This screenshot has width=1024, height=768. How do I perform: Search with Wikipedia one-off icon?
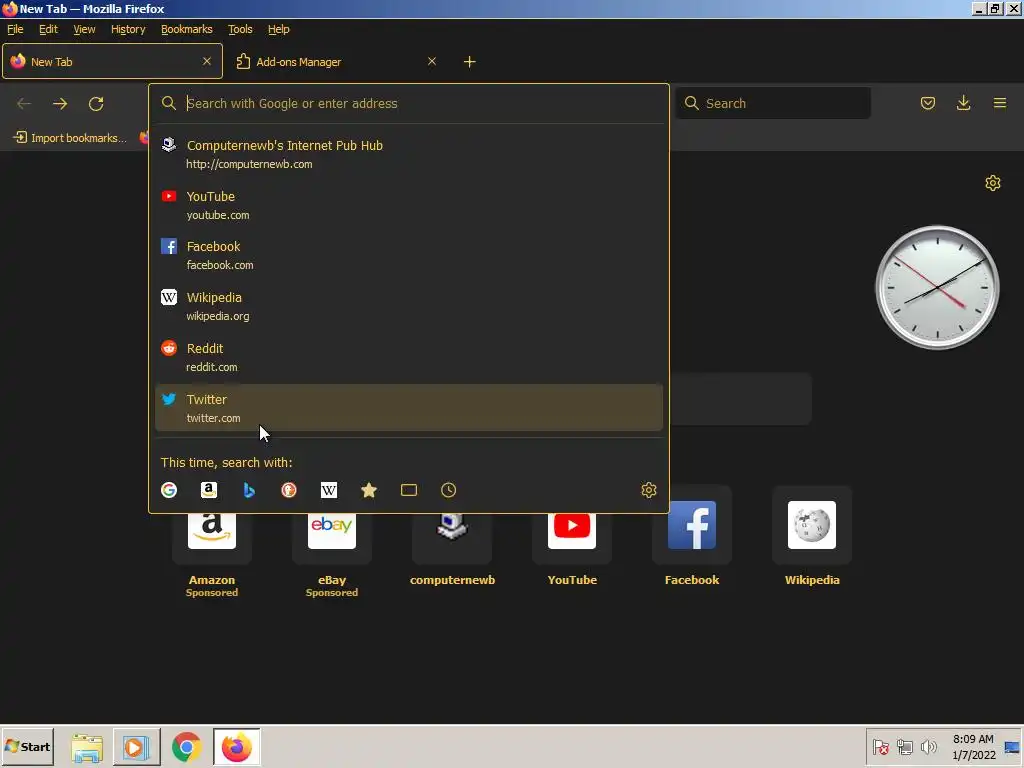[x=329, y=490]
